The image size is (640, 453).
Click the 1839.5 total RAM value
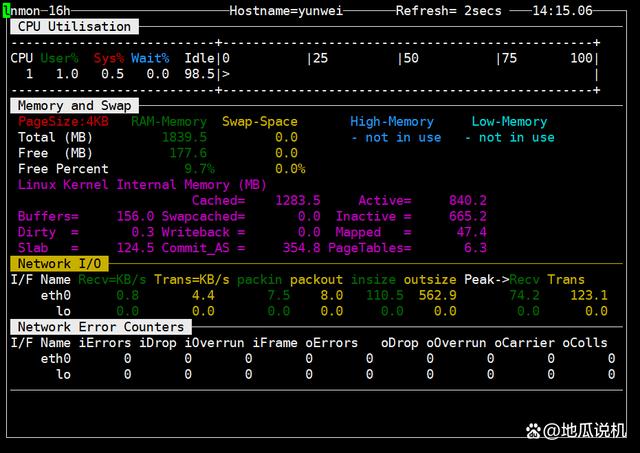(184, 137)
